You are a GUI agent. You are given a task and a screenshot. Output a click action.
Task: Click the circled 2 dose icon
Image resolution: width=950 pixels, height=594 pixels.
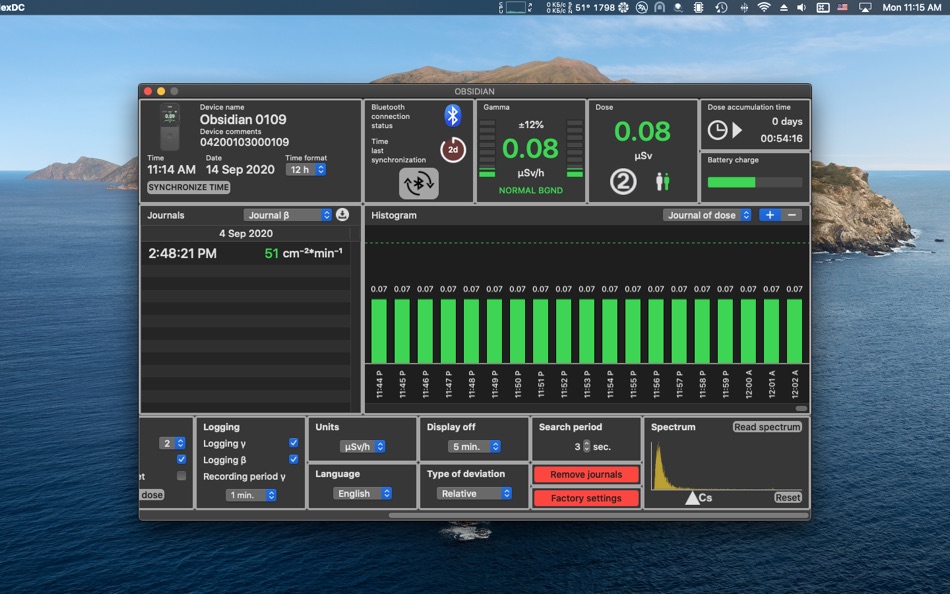(623, 181)
